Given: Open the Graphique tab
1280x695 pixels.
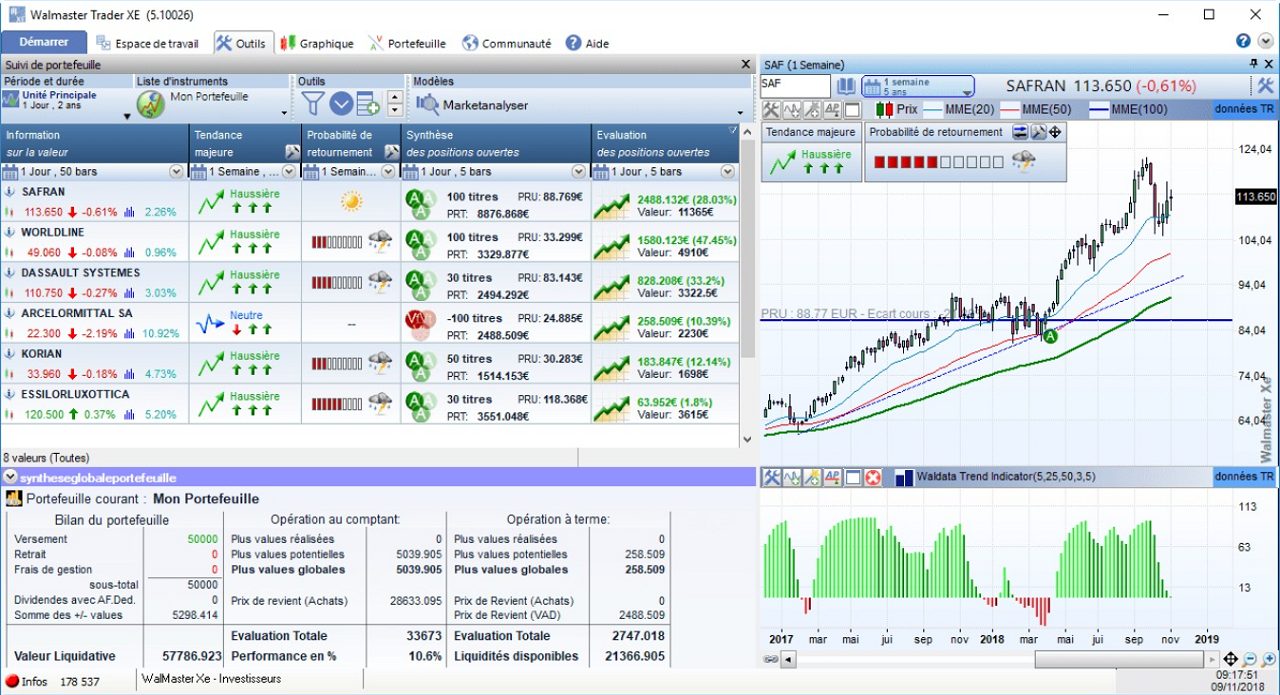Looking at the screenshot, I should tap(316, 43).
